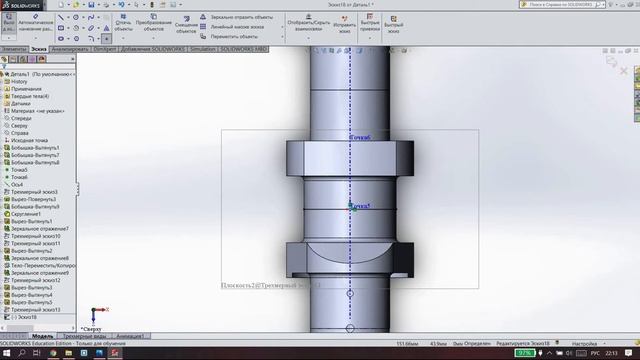The height and width of the screenshot is (360, 640).
Task: Click Offset Entities (Смещение объектов)
Action: [186, 25]
